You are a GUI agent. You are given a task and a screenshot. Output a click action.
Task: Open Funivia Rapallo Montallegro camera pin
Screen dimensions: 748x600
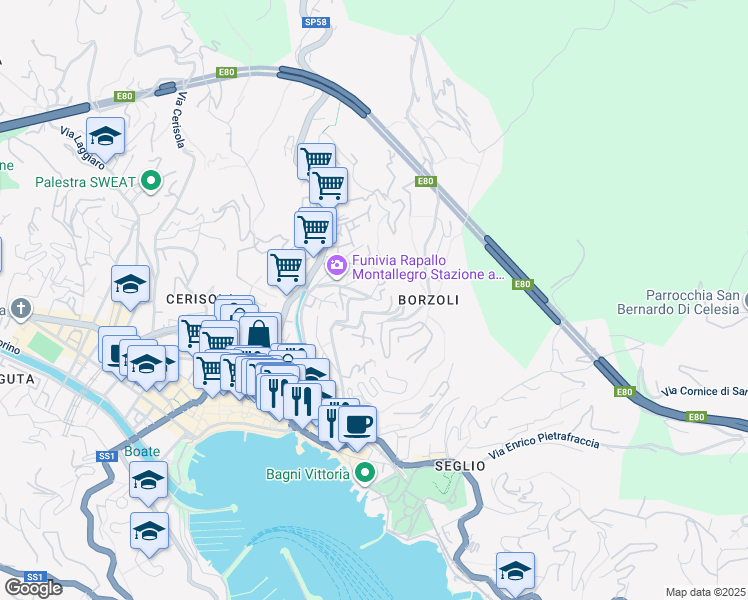(337, 265)
